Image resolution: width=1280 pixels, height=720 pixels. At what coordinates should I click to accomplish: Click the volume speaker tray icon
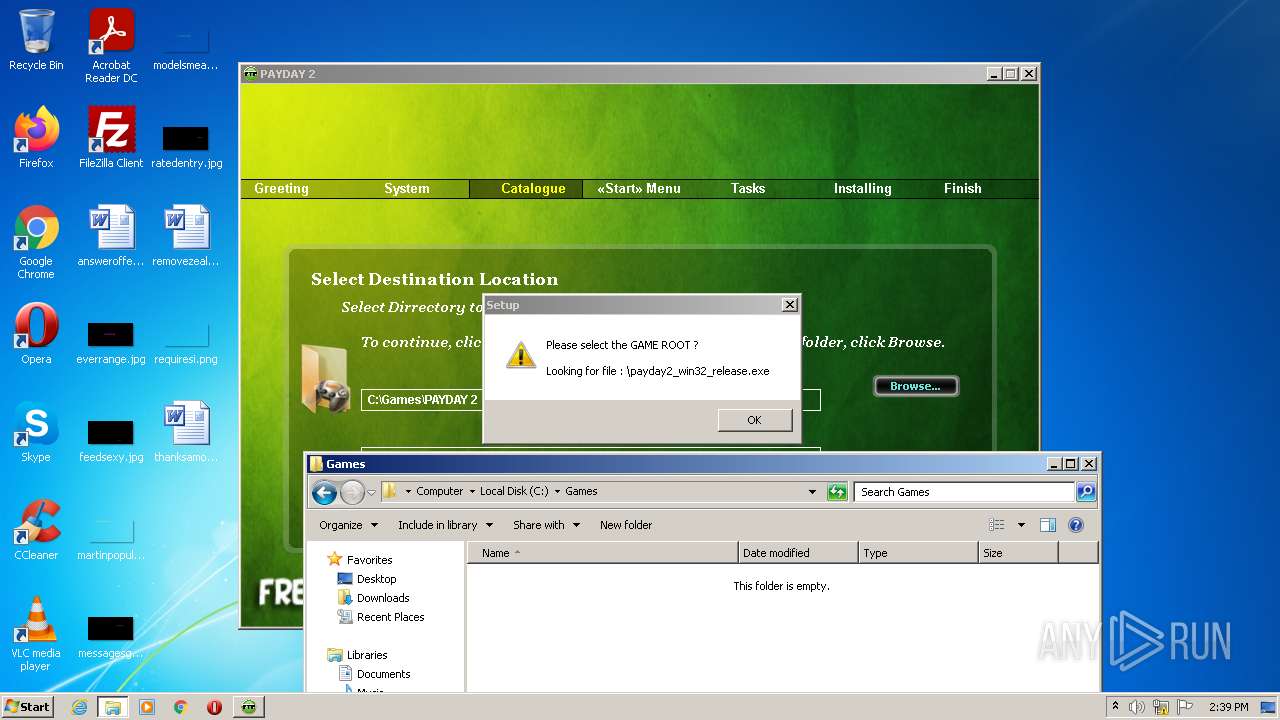[1136, 707]
